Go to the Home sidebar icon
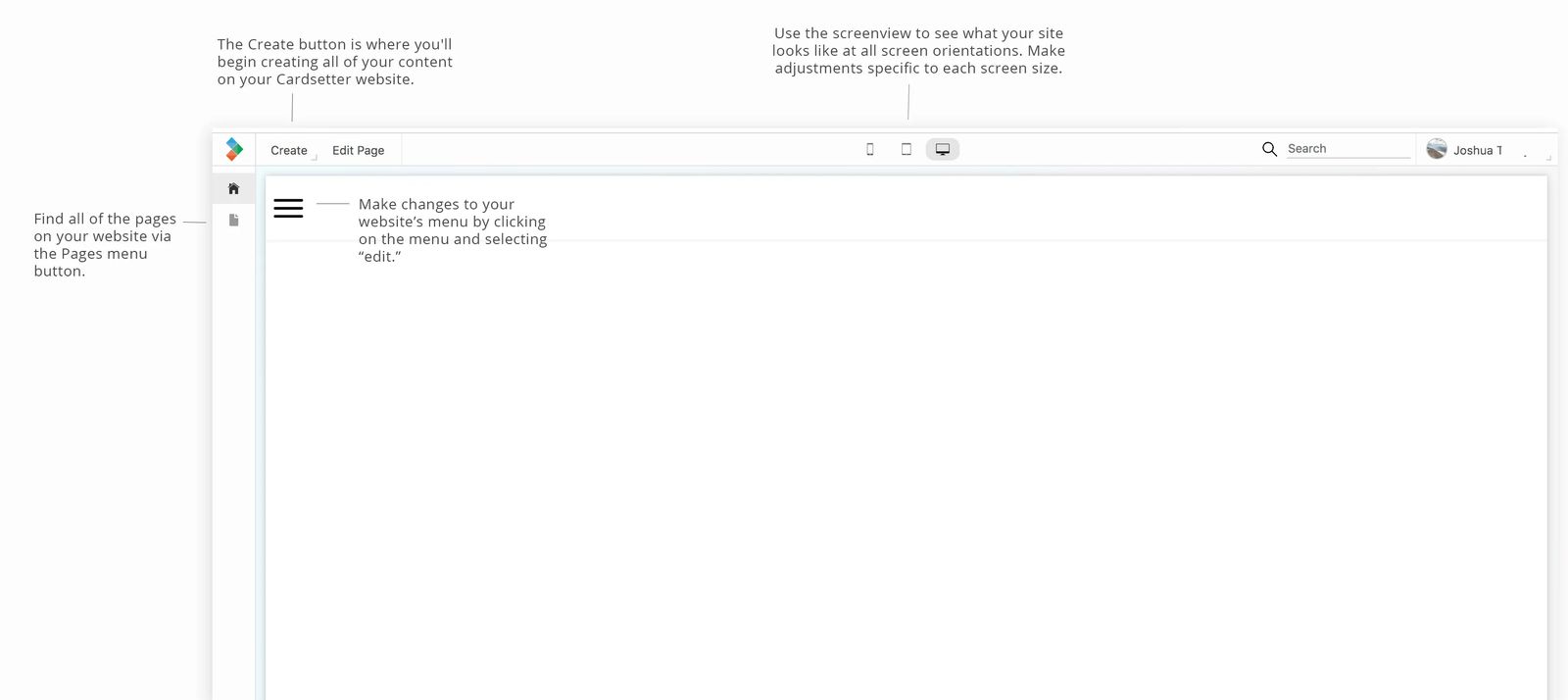The width and height of the screenshot is (1568, 700). click(233, 188)
